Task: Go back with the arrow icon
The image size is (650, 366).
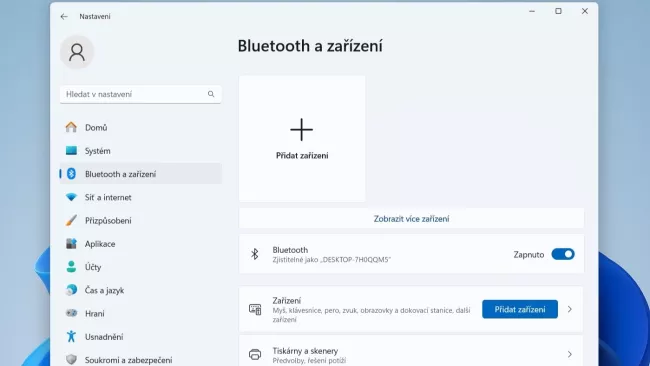Action: (x=64, y=17)
